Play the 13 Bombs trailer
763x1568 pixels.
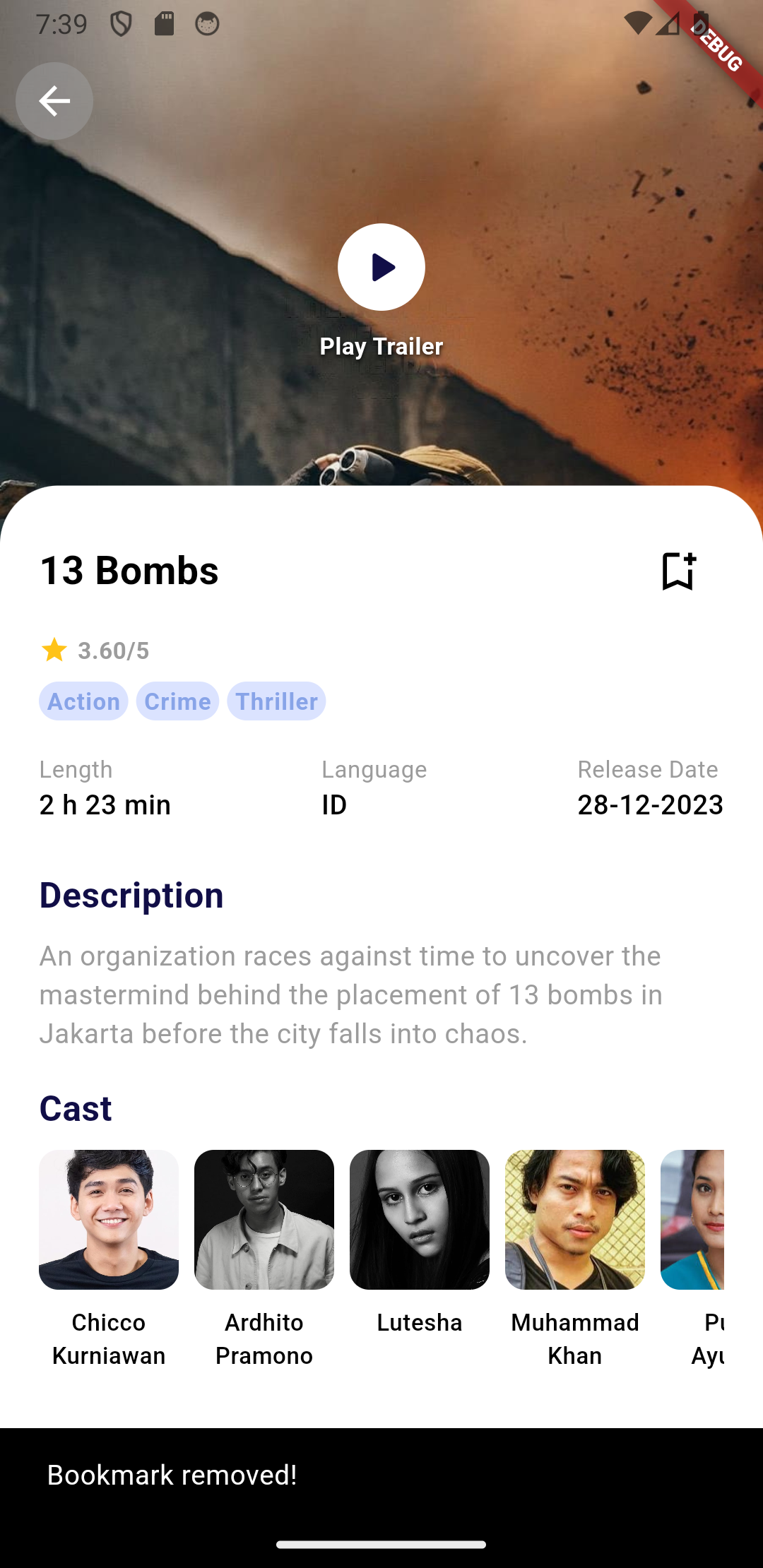click(381, 267)
